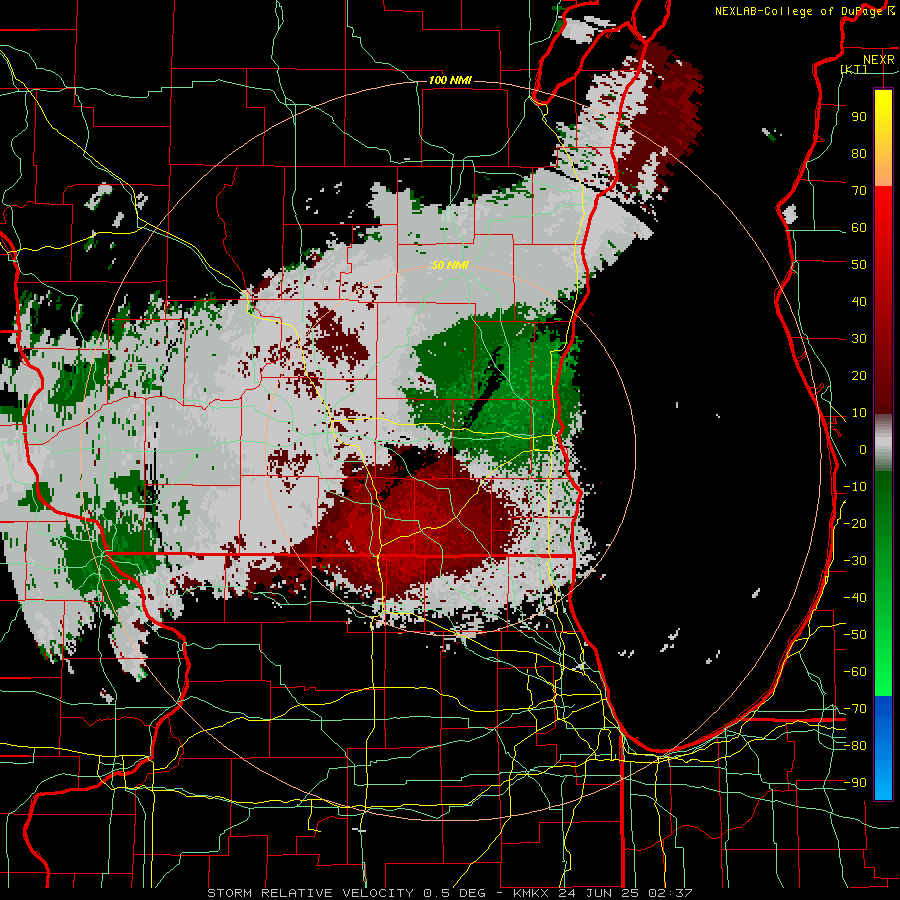This screenshot has height=900, width=900.
Task: Click the KMKX 24 JUN 25 02:37 timestamp
Action: pyautogui.click(x=603, y=893)
